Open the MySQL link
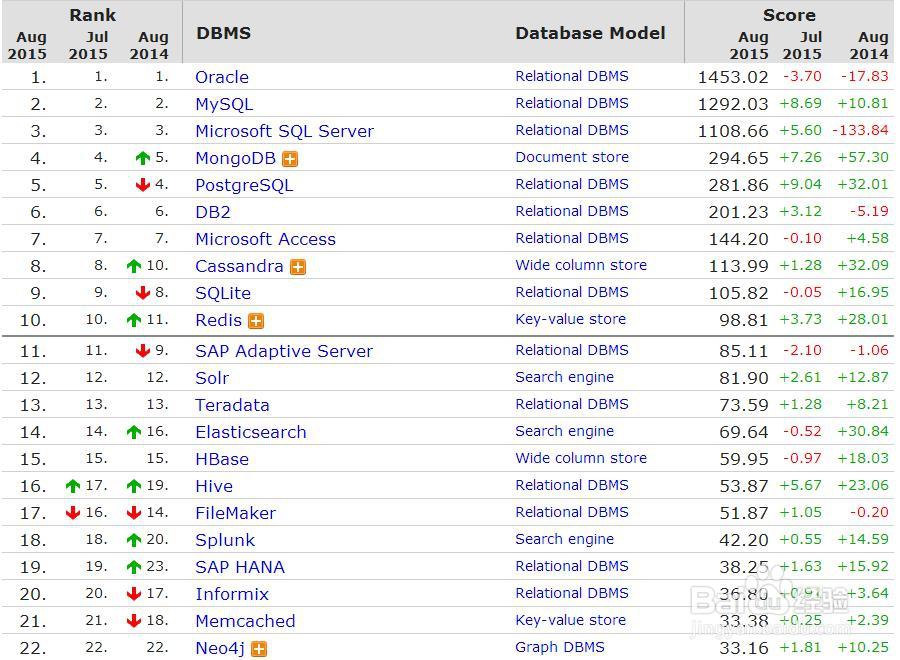Viewport: 900px width, 660px height. click(224, 104)
